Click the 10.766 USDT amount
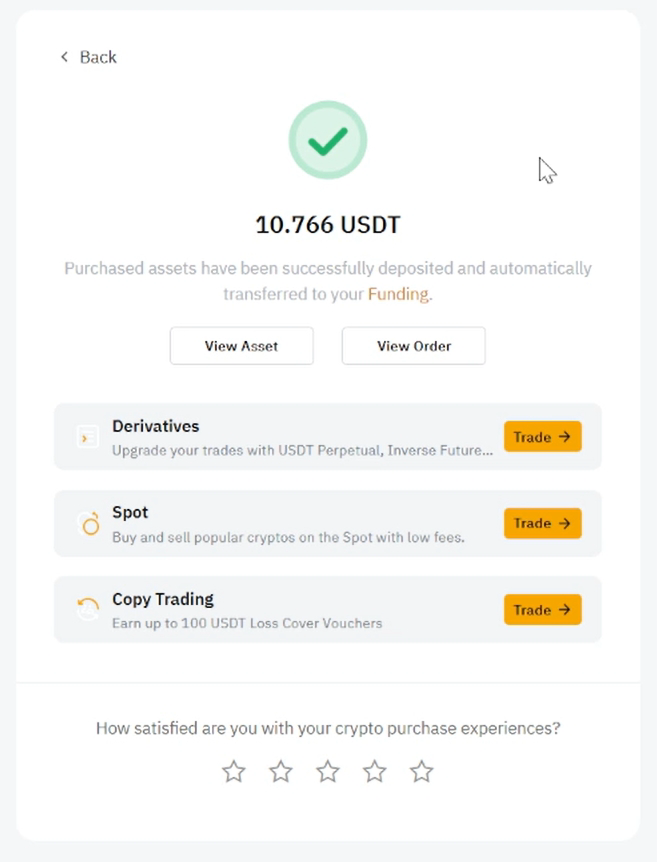 click(328, 225)
